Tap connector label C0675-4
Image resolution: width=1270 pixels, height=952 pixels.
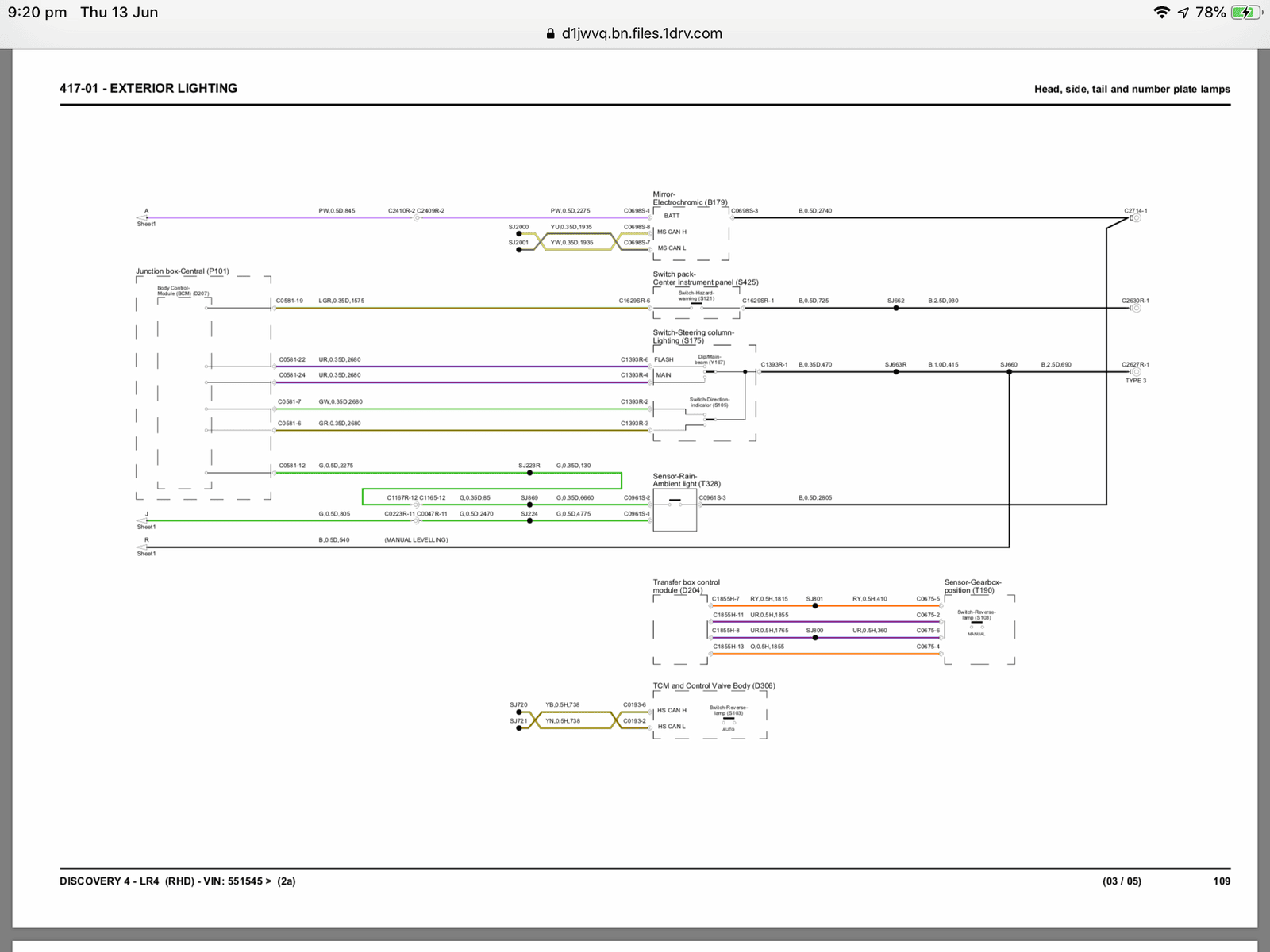[x=928, y=647]
